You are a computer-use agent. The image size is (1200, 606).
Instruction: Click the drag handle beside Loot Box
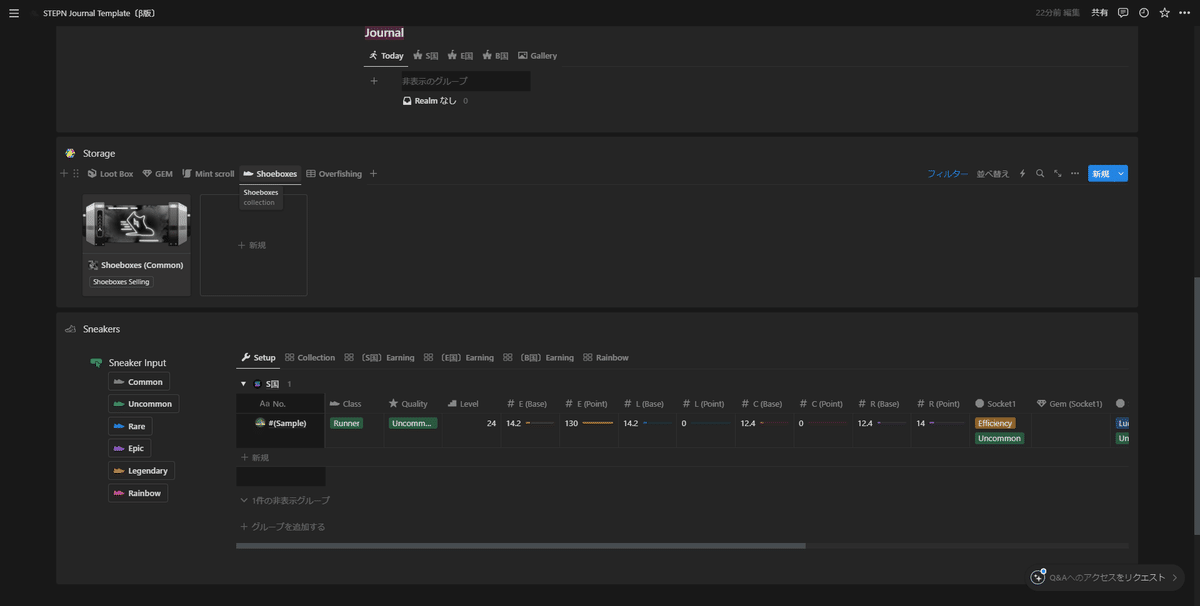point(76,174)
